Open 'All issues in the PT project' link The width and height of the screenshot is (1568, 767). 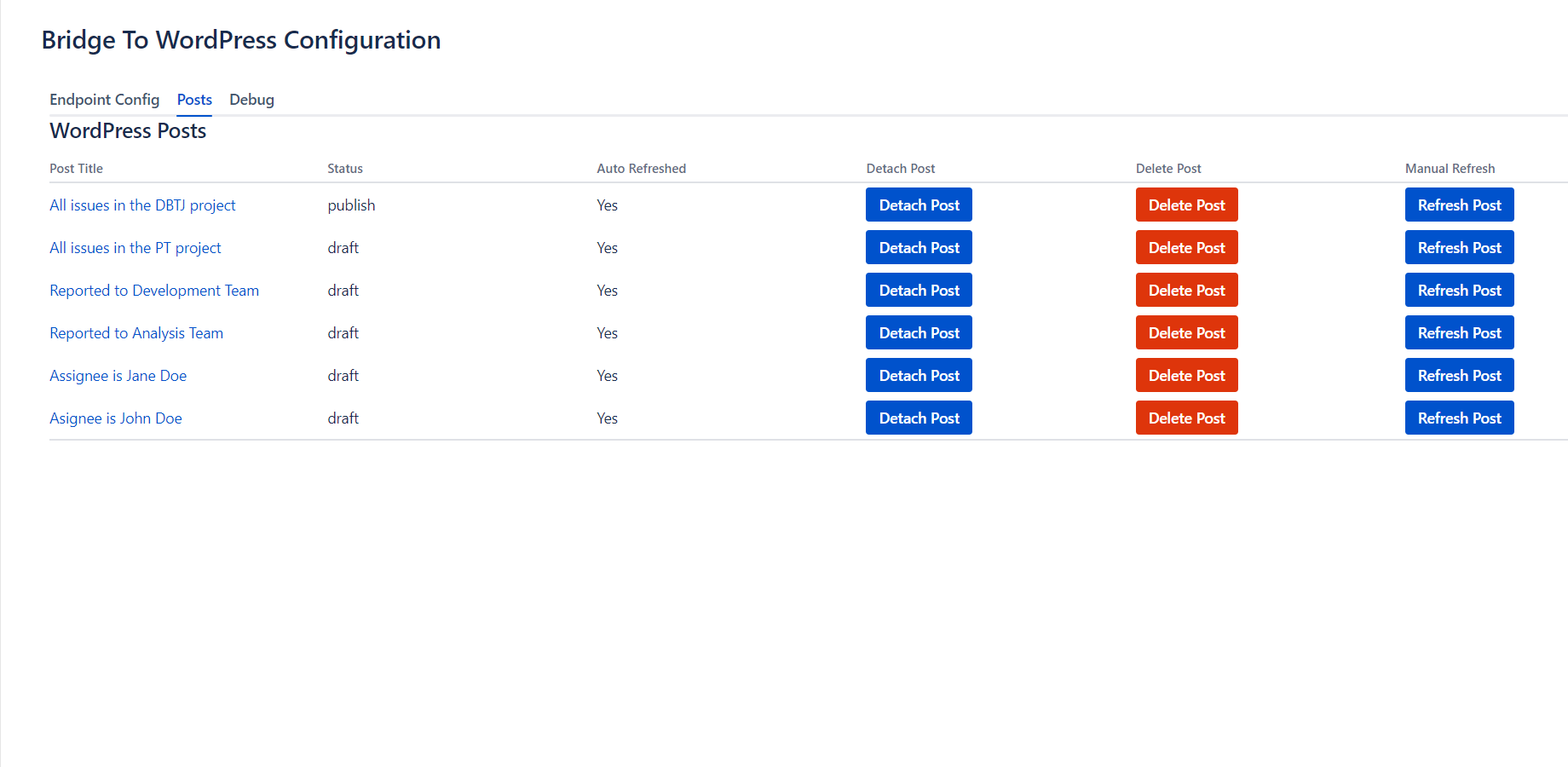tap(135, 248)
